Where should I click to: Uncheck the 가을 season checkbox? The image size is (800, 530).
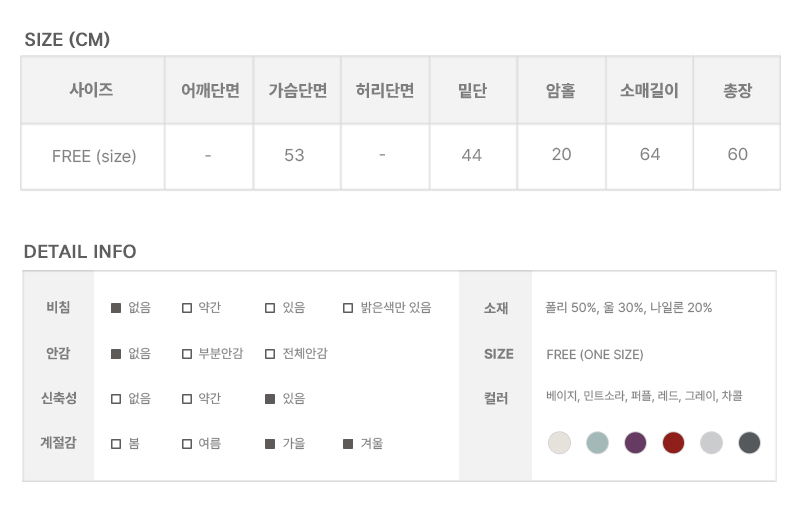(x=270, y=443)
